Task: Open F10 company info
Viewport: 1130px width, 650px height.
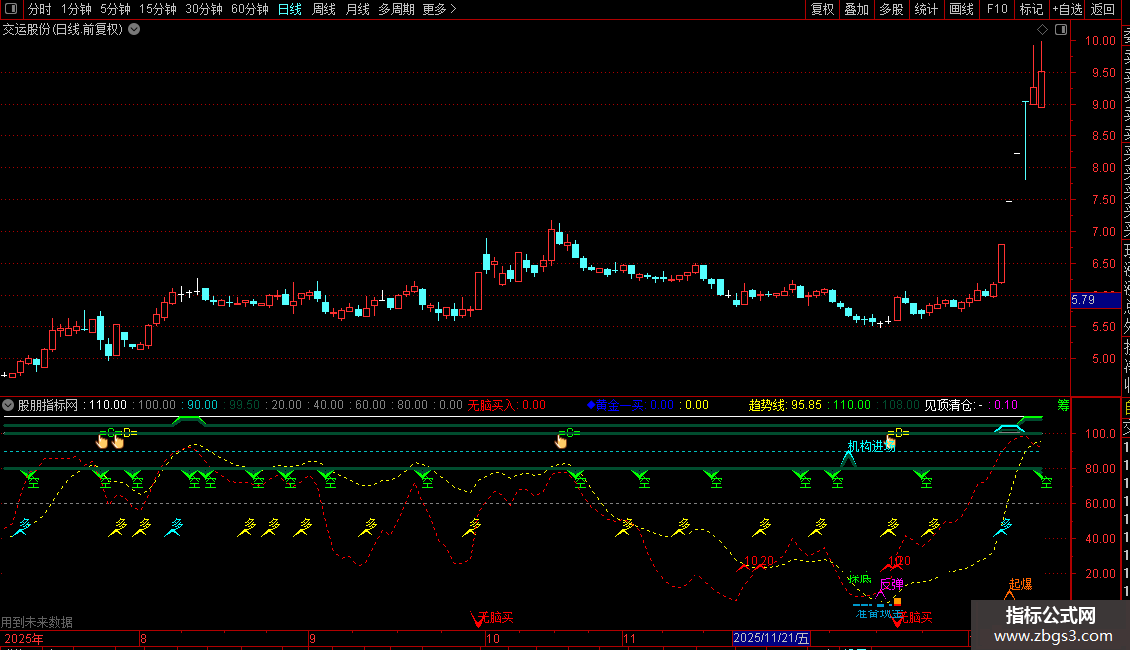Action: 997,9
